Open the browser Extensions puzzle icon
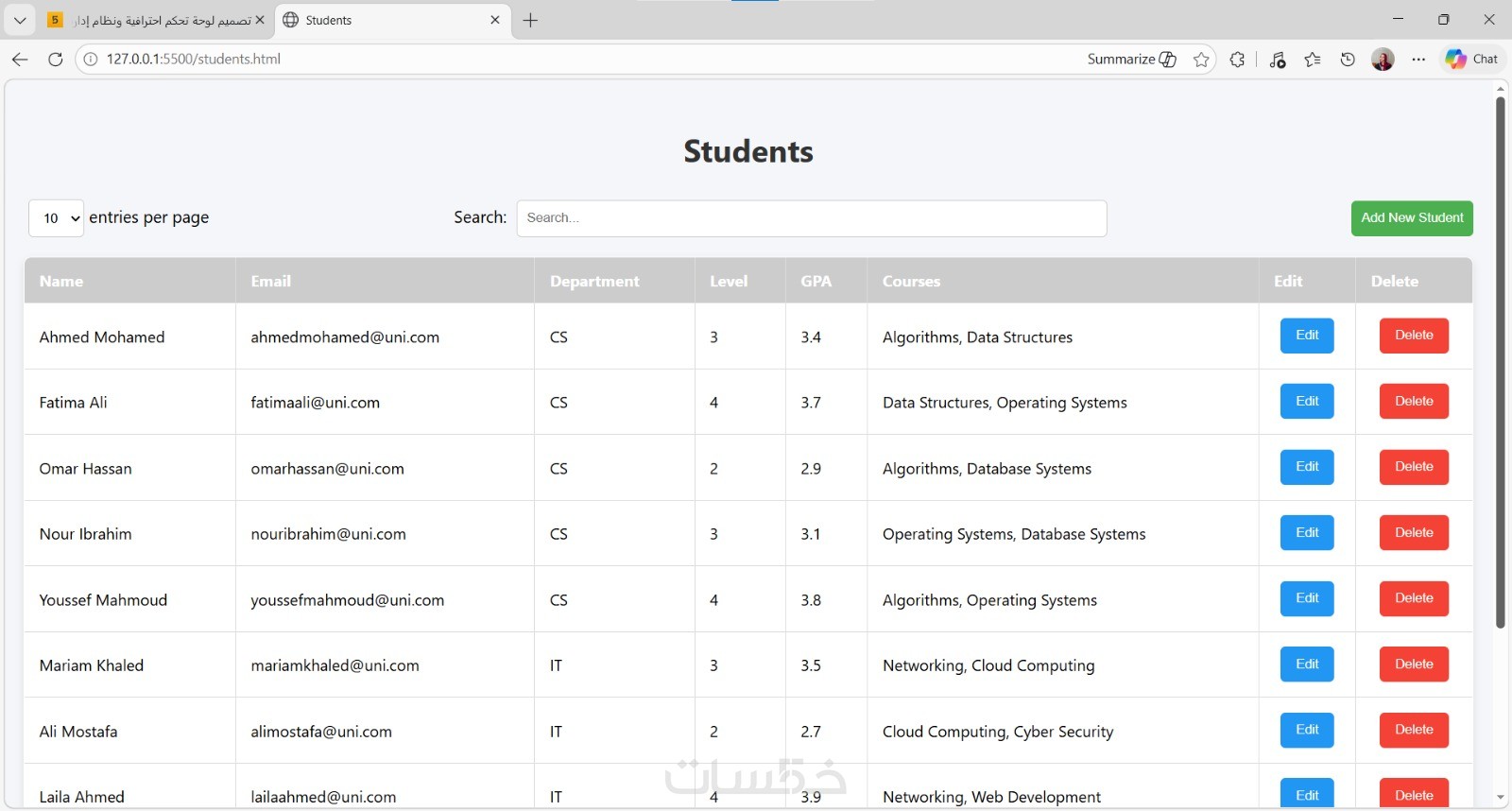The width and height of the screenshot is (1512, 811). 1237,60
